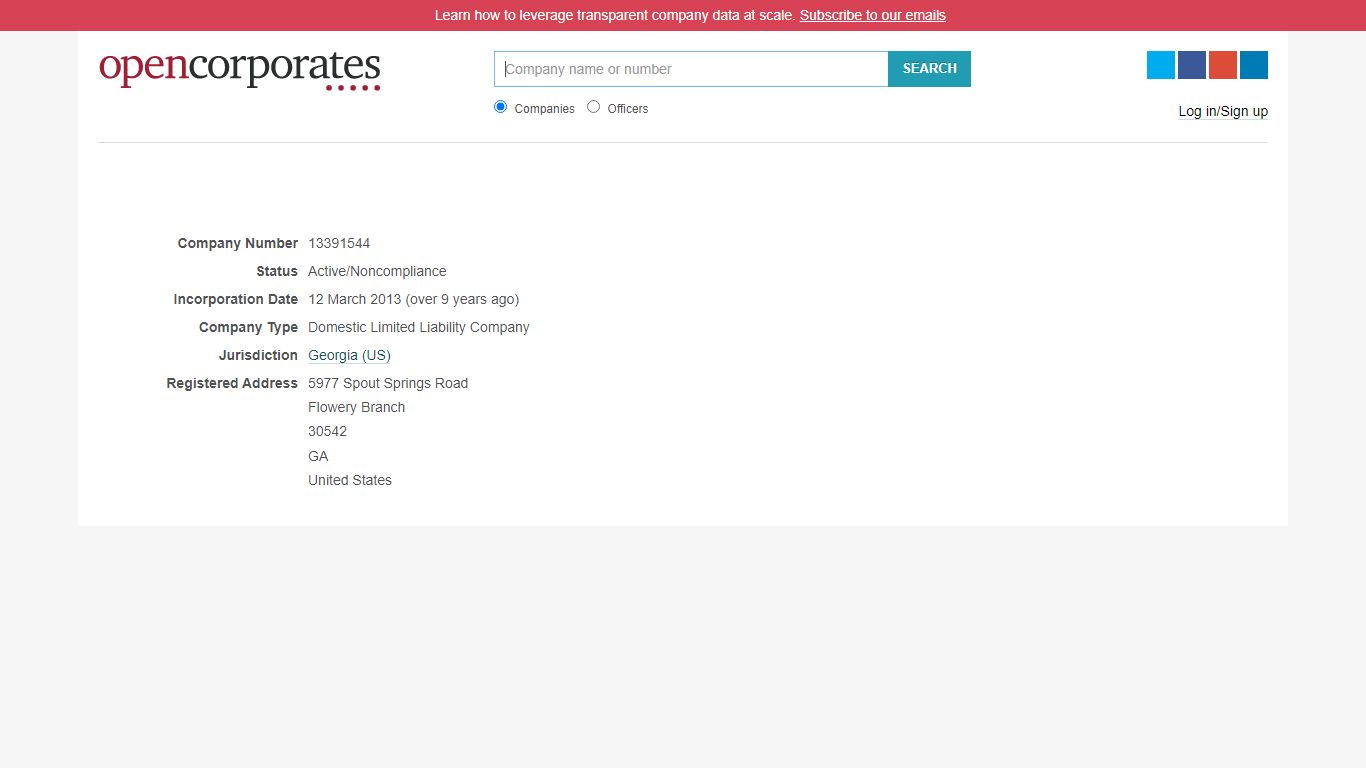Click the GA state line
This screenshot has width=1366, height=768.
click(x=318, y=456)
